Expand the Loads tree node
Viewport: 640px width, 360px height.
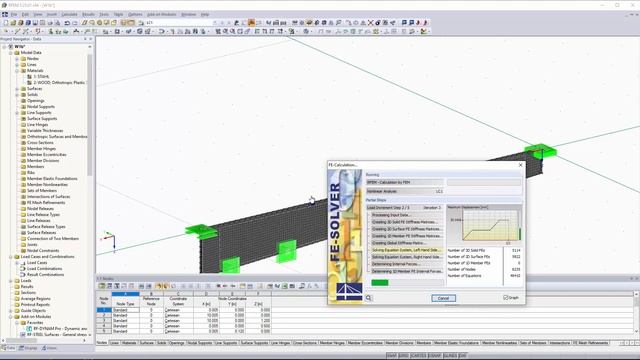11,281
